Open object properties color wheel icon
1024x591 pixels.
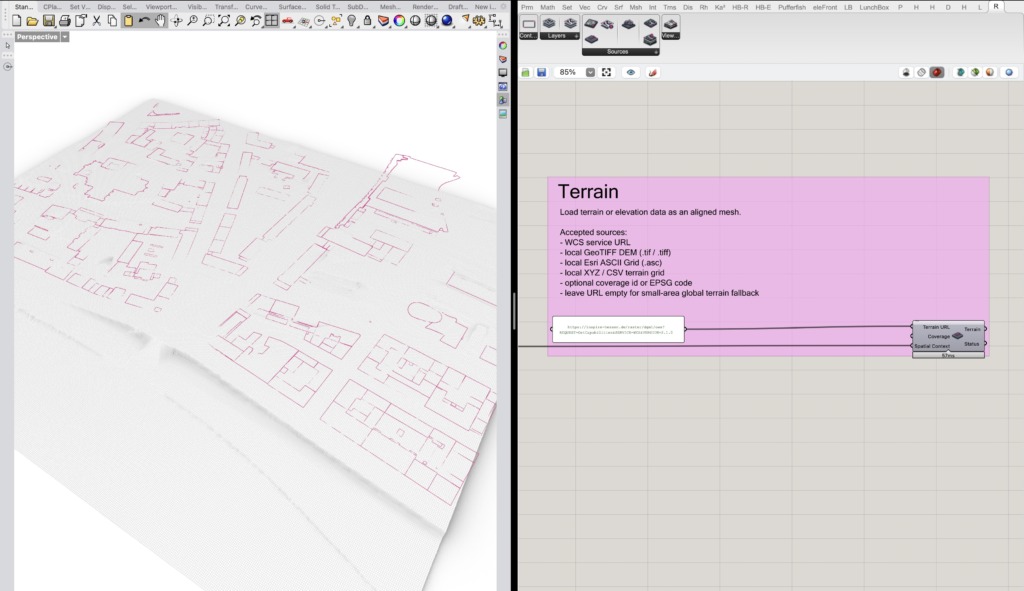pos(399,21)
